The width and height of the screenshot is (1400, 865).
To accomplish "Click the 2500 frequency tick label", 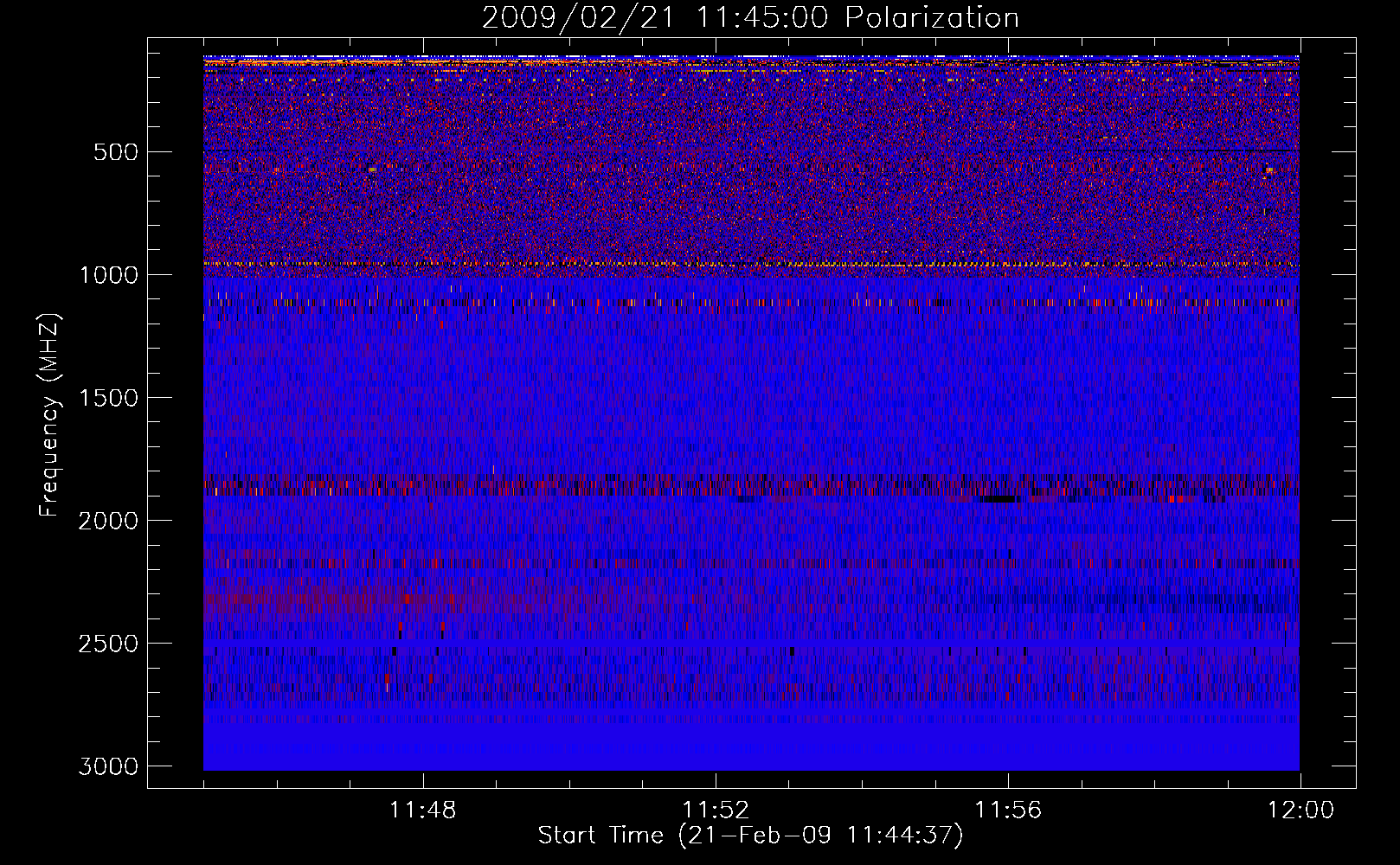I will click(108, 644).
